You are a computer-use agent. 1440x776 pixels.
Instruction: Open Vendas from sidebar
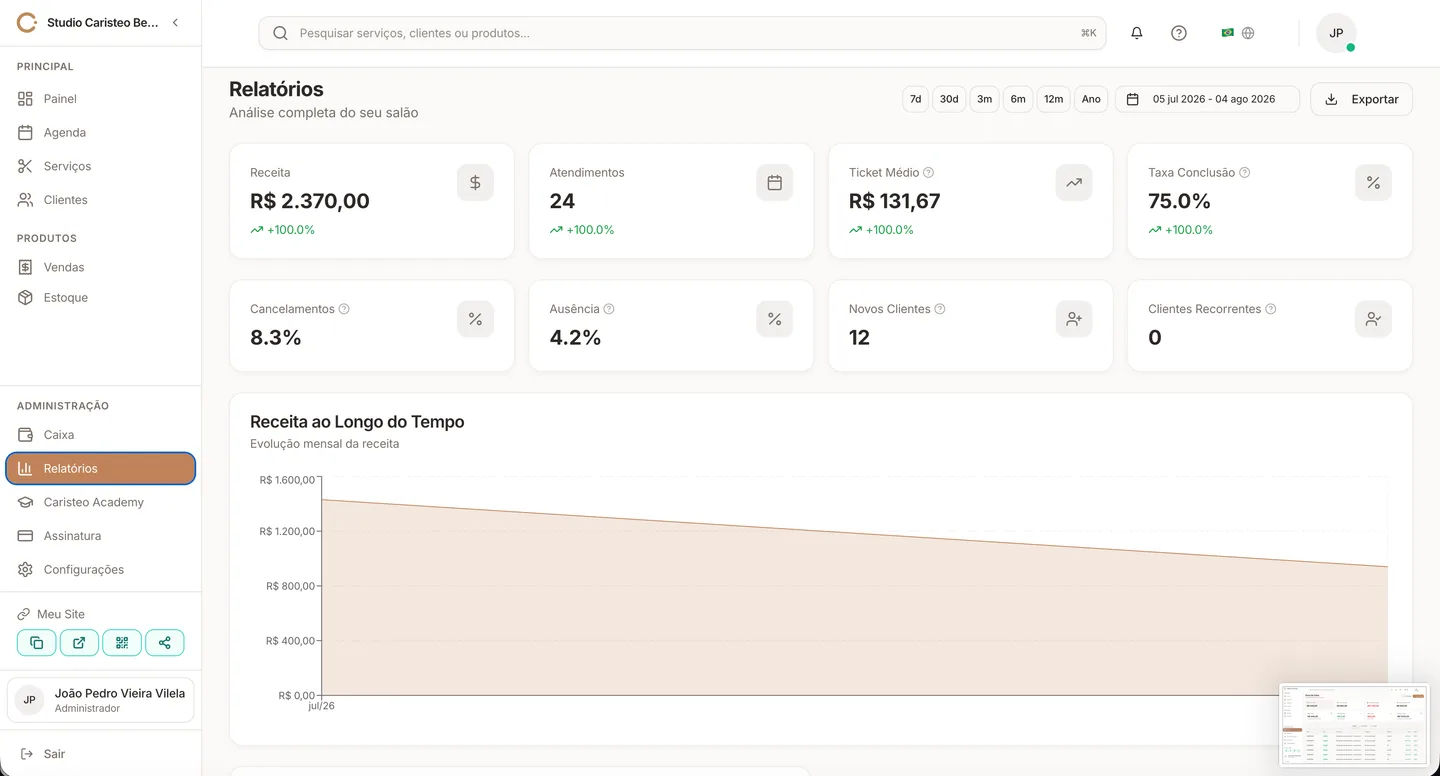(100, 267)
